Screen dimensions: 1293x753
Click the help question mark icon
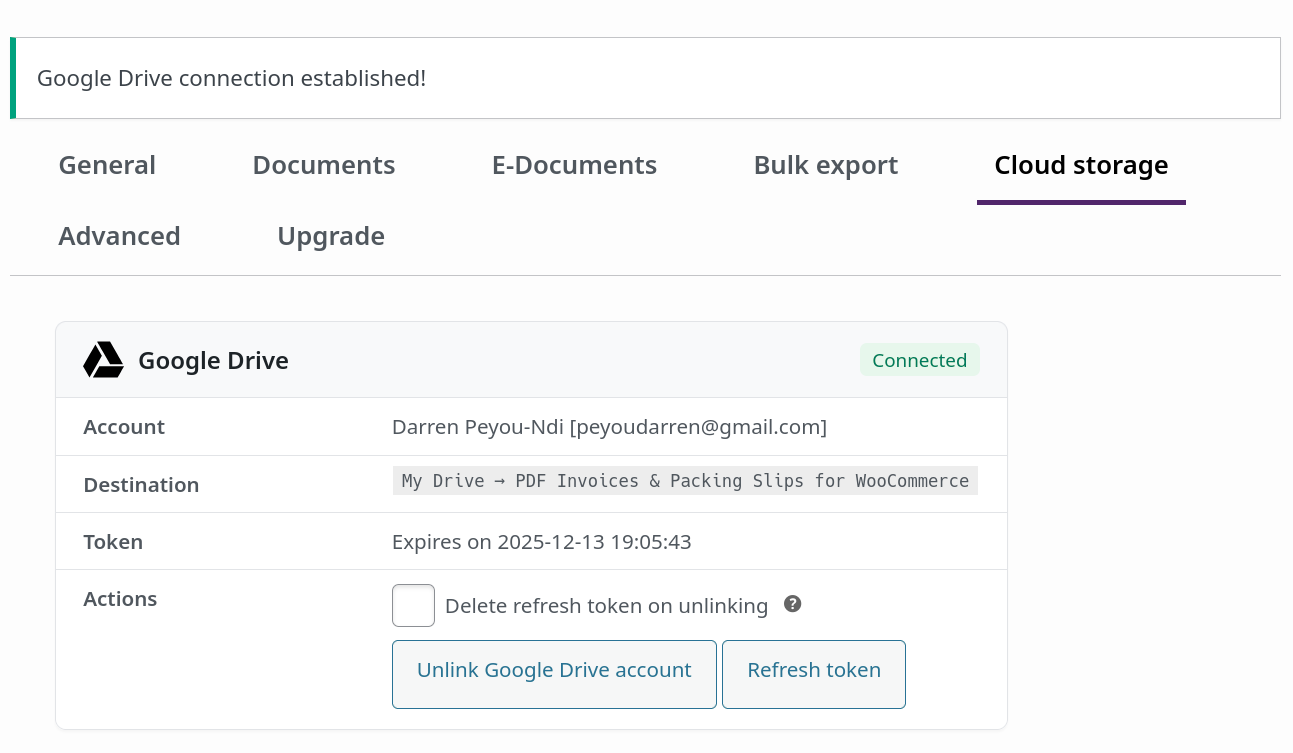tap(792, 604)
